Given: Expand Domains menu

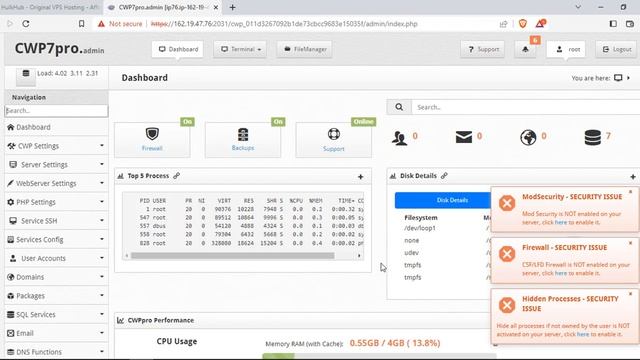Looking at the screenshot, I should coord(56,277).
